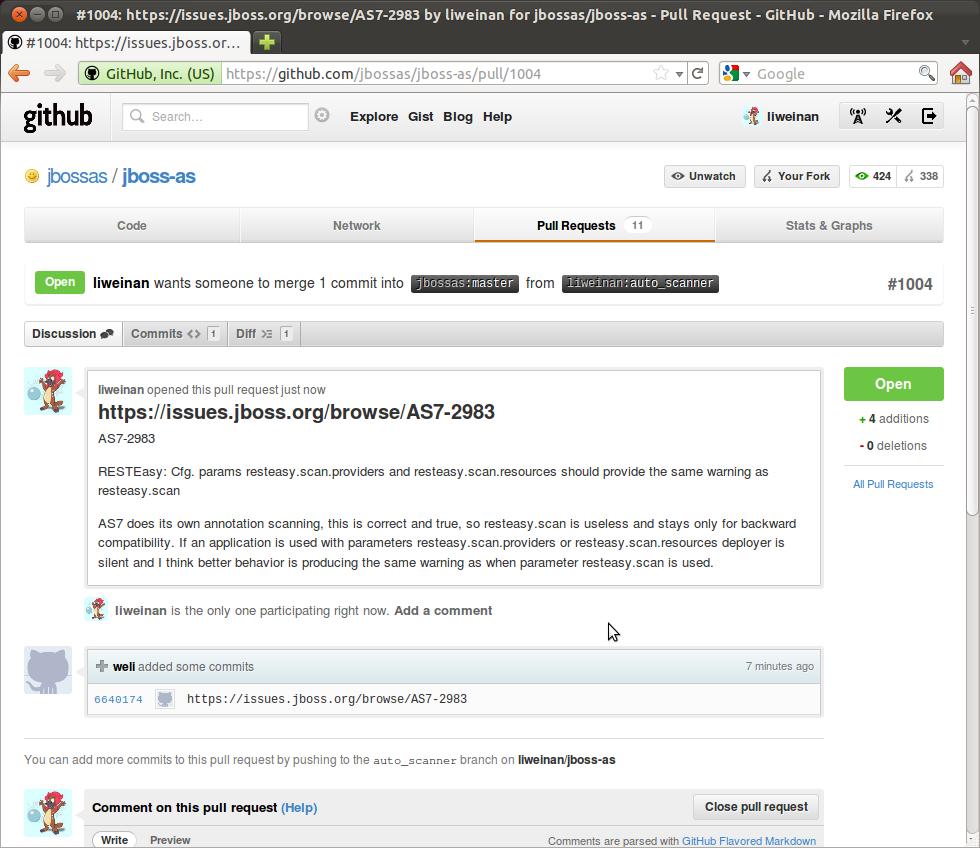This screenshot has width=980, height=848.
Task: Select the #1004 browser tab
Action: 126,42
